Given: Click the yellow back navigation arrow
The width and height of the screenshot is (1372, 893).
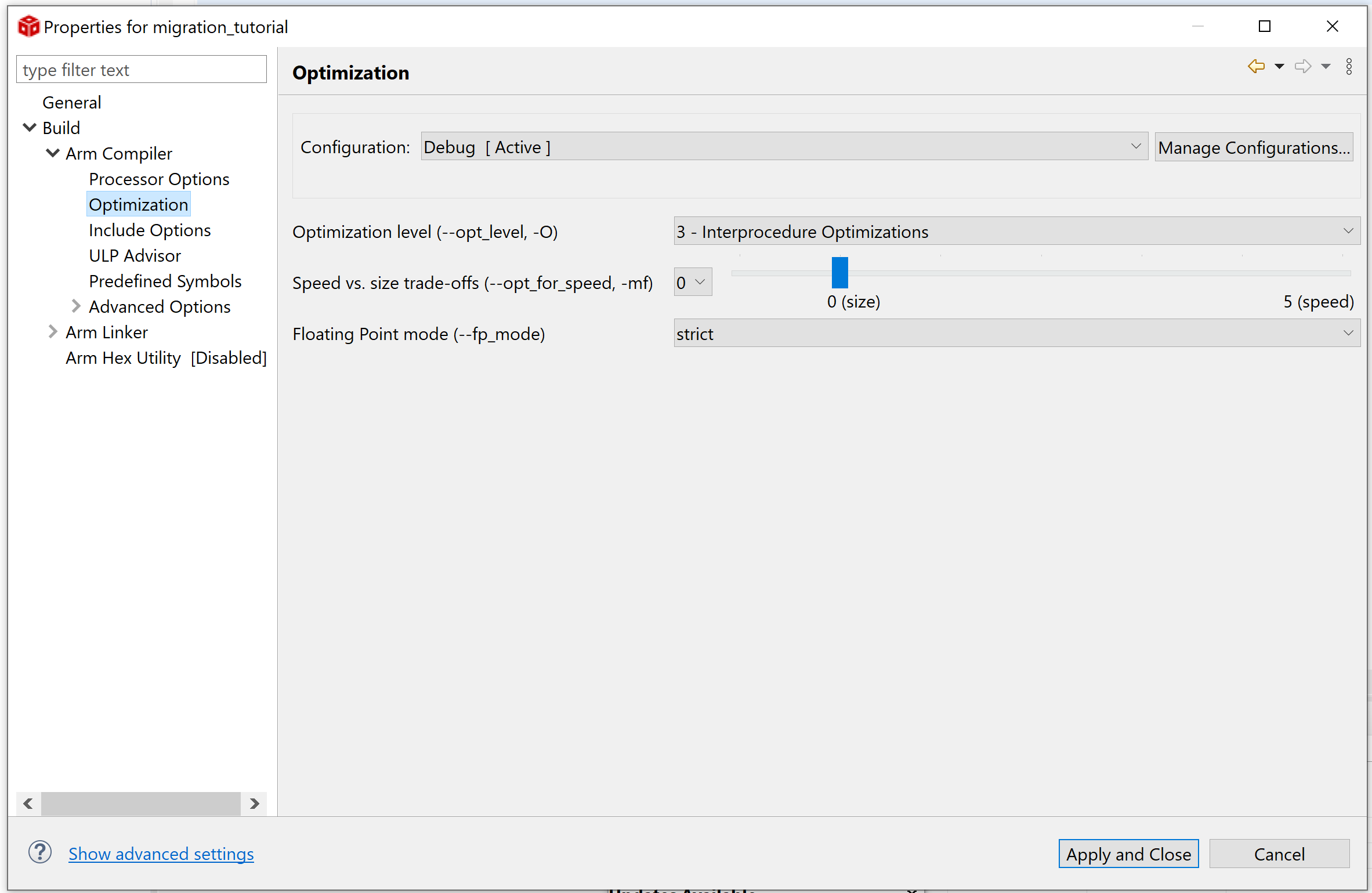Looking at the screenshot, I should [x=1255, y=66].
